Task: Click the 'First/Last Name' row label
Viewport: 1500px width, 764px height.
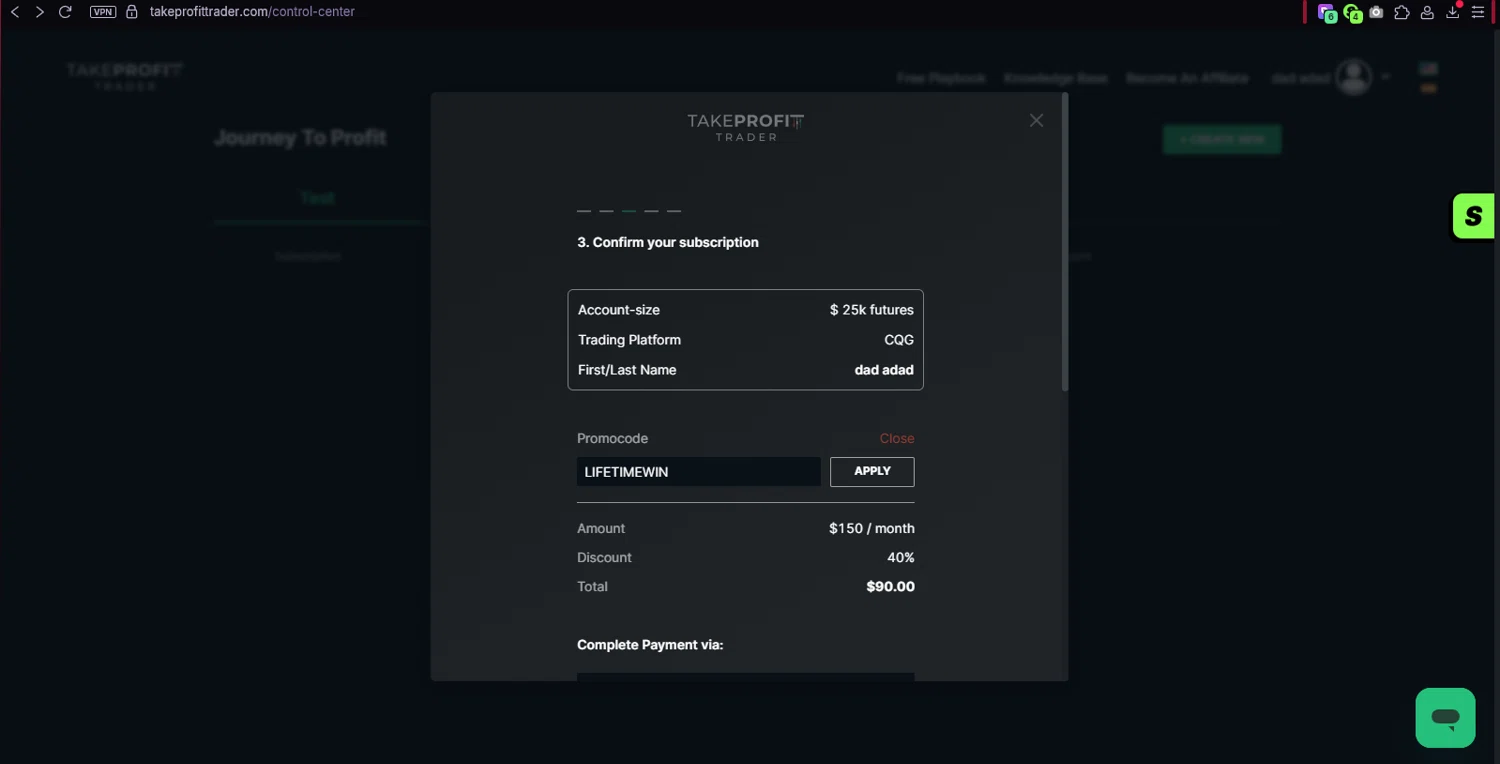Action: 627,370
